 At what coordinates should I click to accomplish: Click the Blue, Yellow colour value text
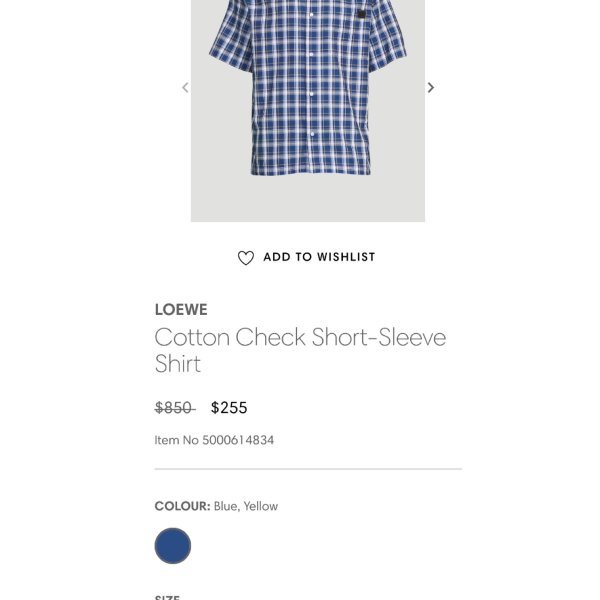coord(246,506)
